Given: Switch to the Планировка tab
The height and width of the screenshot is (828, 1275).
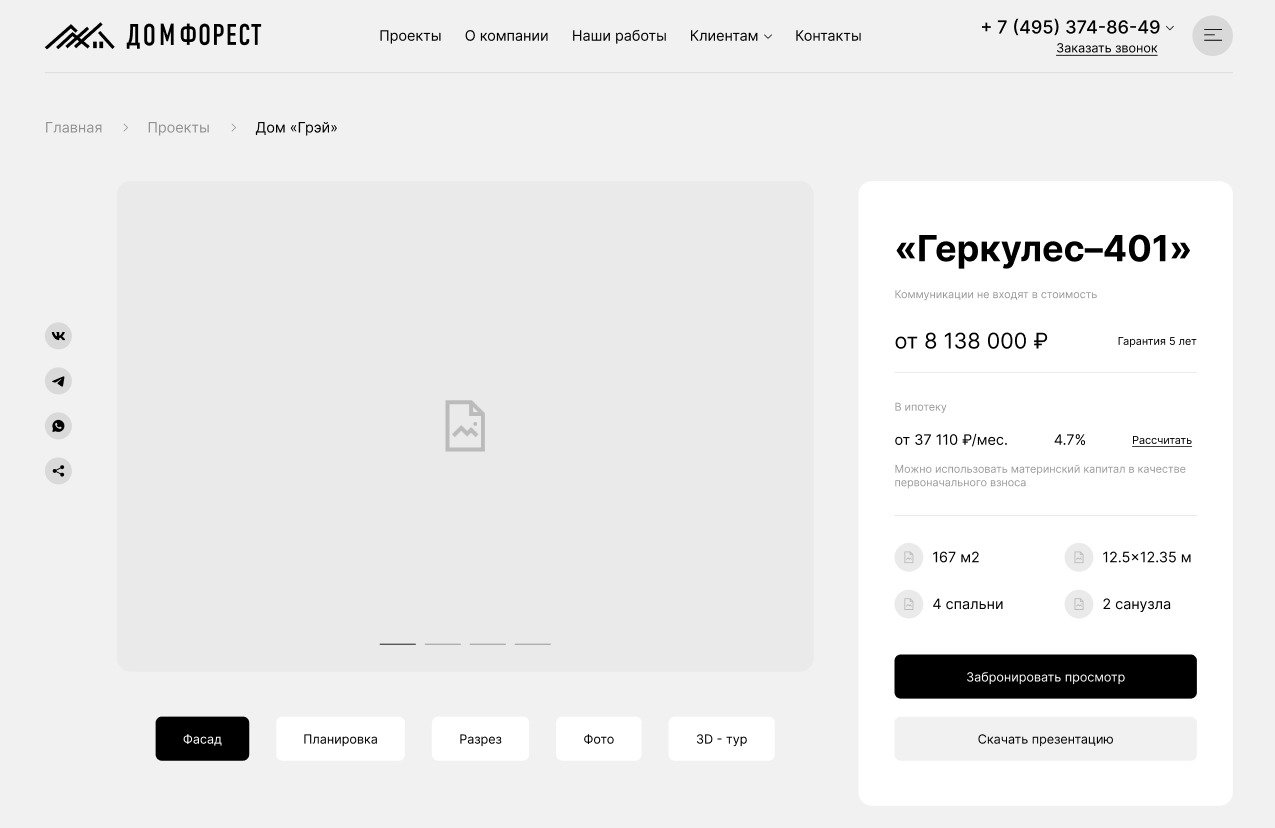Looking at the screenshot, I should point(340,739).
